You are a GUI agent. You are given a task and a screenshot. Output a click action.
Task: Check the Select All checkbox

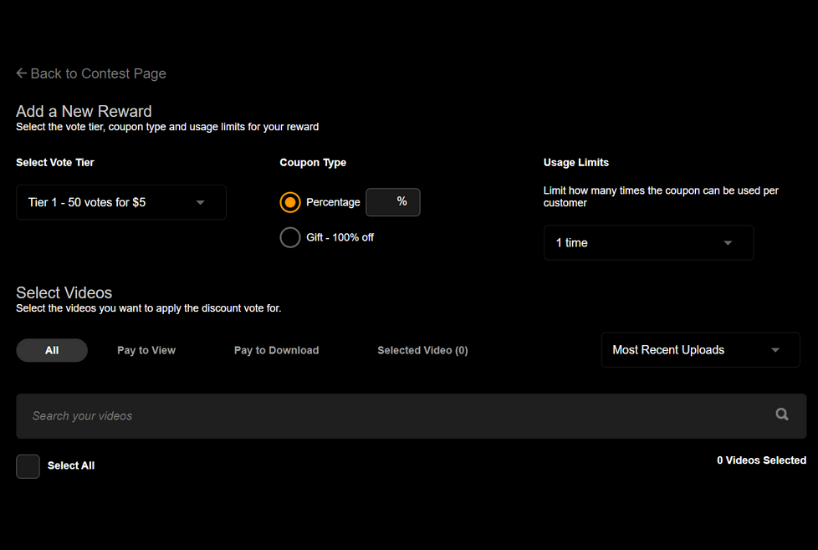28,466
